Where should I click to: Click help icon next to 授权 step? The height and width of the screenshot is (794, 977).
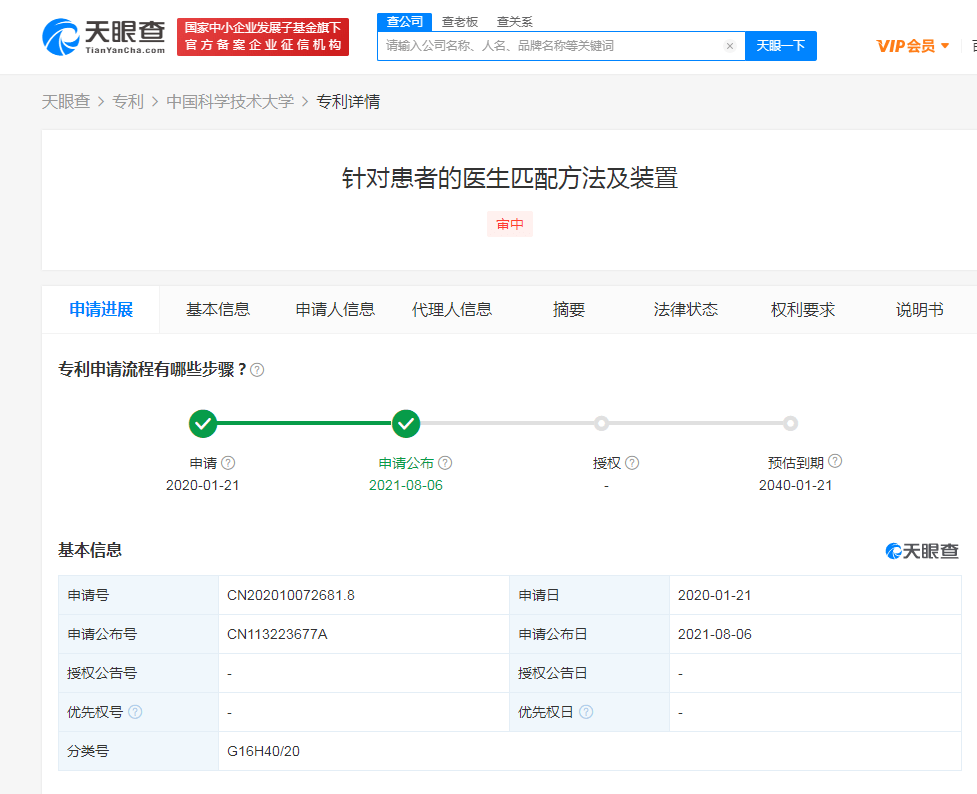(x=632, y=463)
